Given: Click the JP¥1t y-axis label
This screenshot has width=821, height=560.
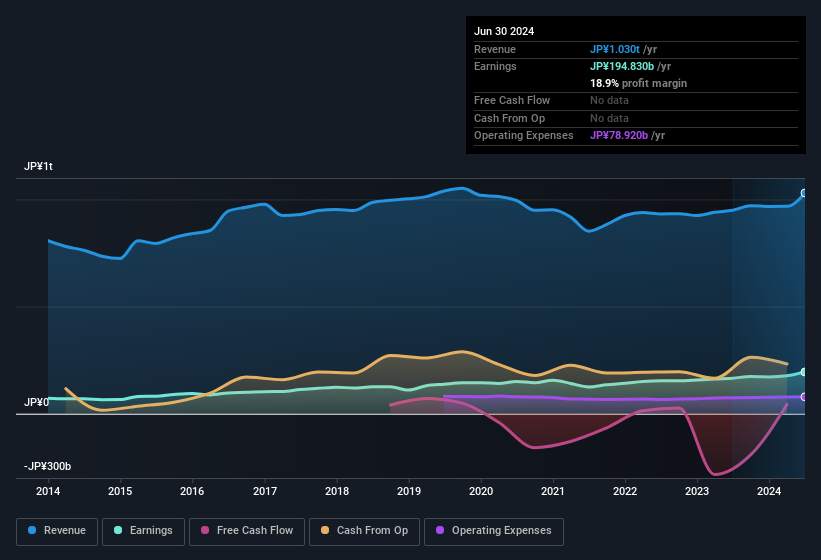Looking at the screenshot, I should (38, 166).
